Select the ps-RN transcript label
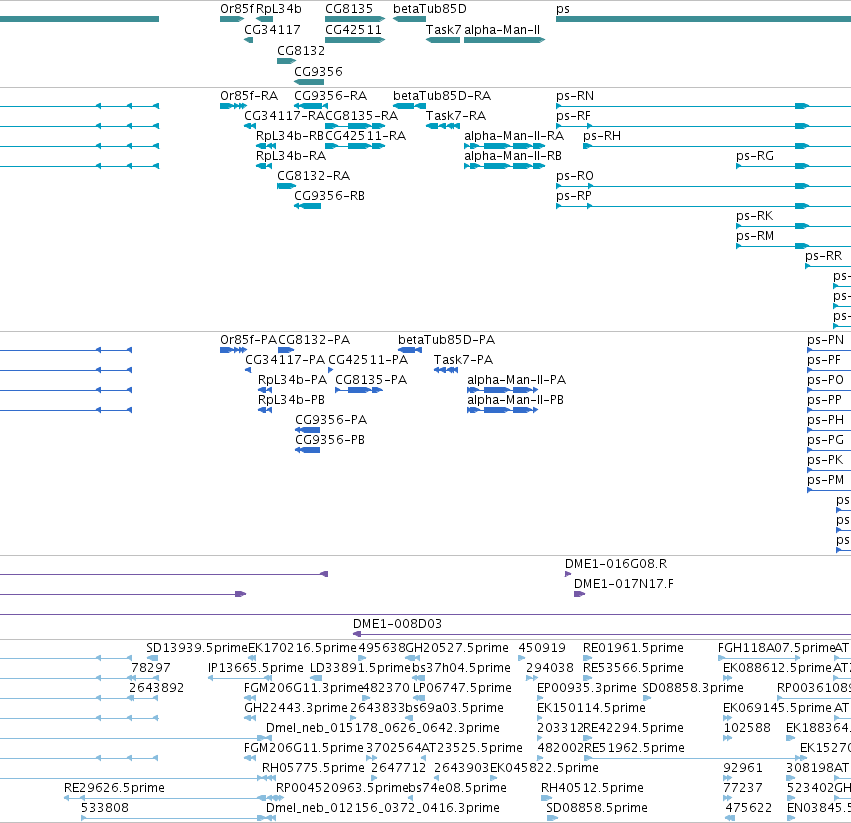 pyautogui.click(x=575, y=96)
